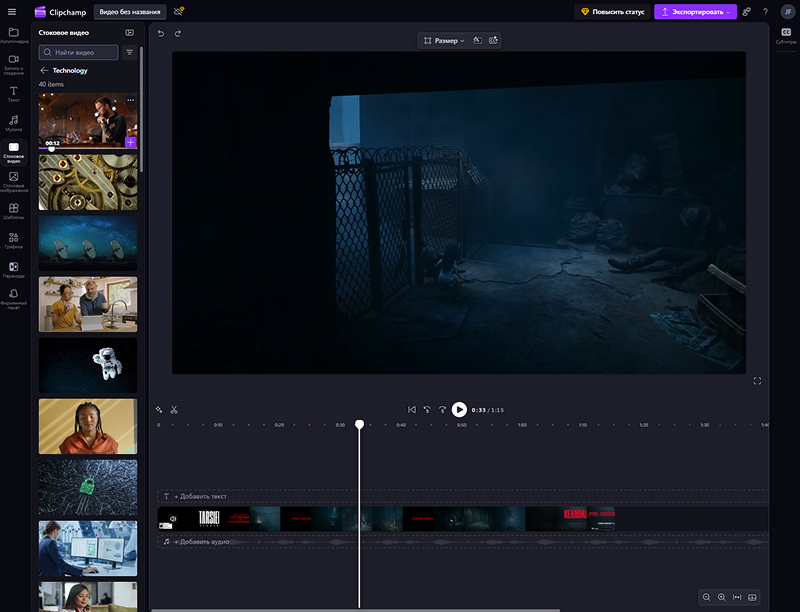Switch to the Шаблоны templates tab
This screenshot has height=612, width=800.
(14, 212)
